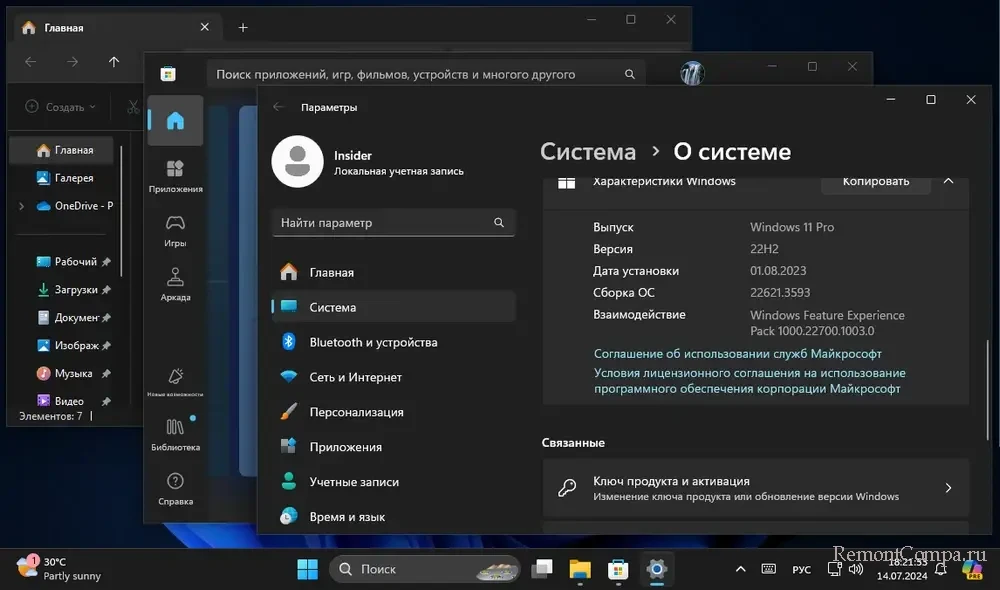Screen dimensions: 1000x590
Task: Collapse Характеристики Windows section
Action: (x=948, y=181)
